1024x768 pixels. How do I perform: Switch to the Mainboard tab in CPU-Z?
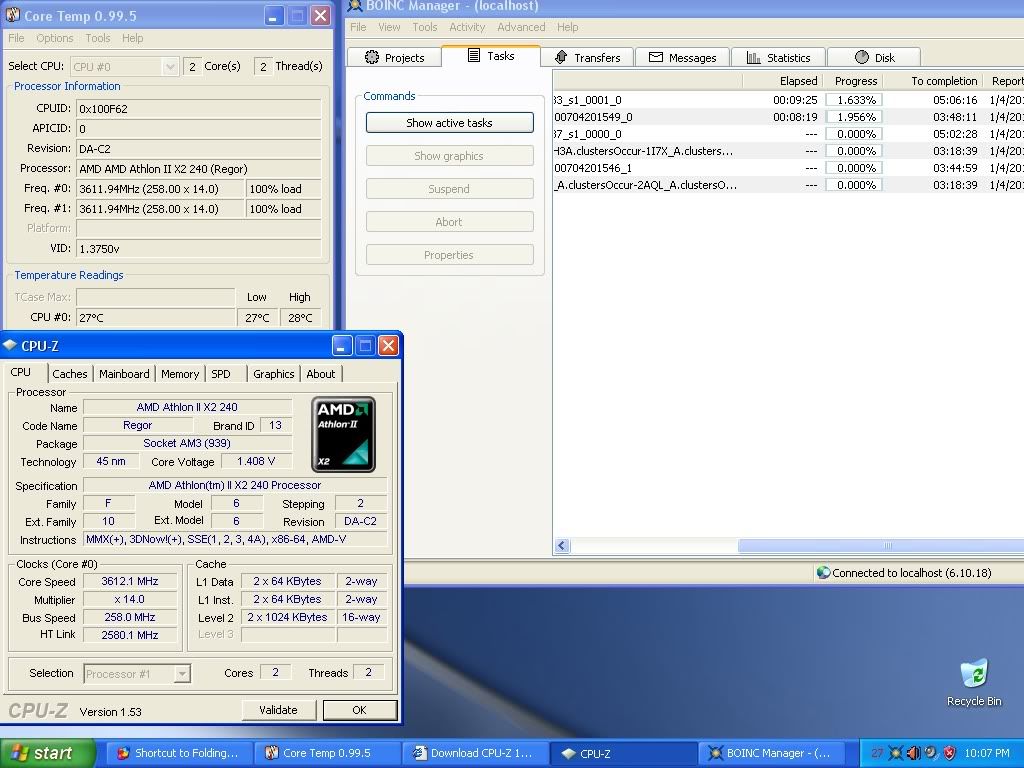pos(124,374)
